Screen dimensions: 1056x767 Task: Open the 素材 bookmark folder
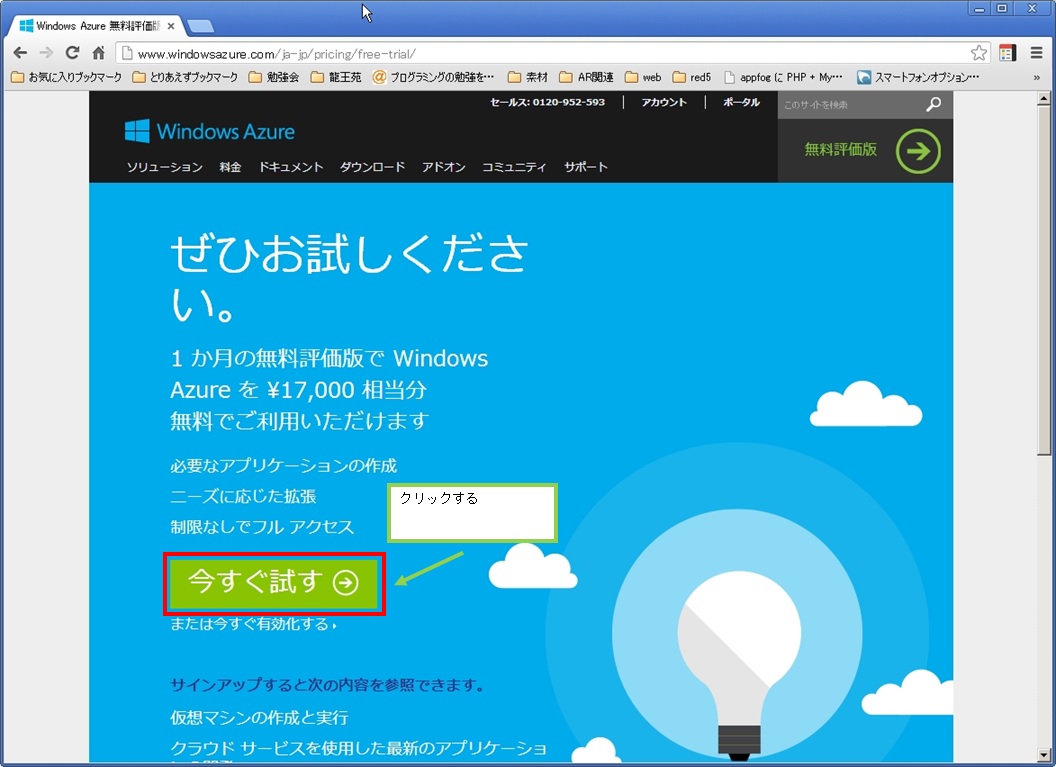(x=527, y=77)
